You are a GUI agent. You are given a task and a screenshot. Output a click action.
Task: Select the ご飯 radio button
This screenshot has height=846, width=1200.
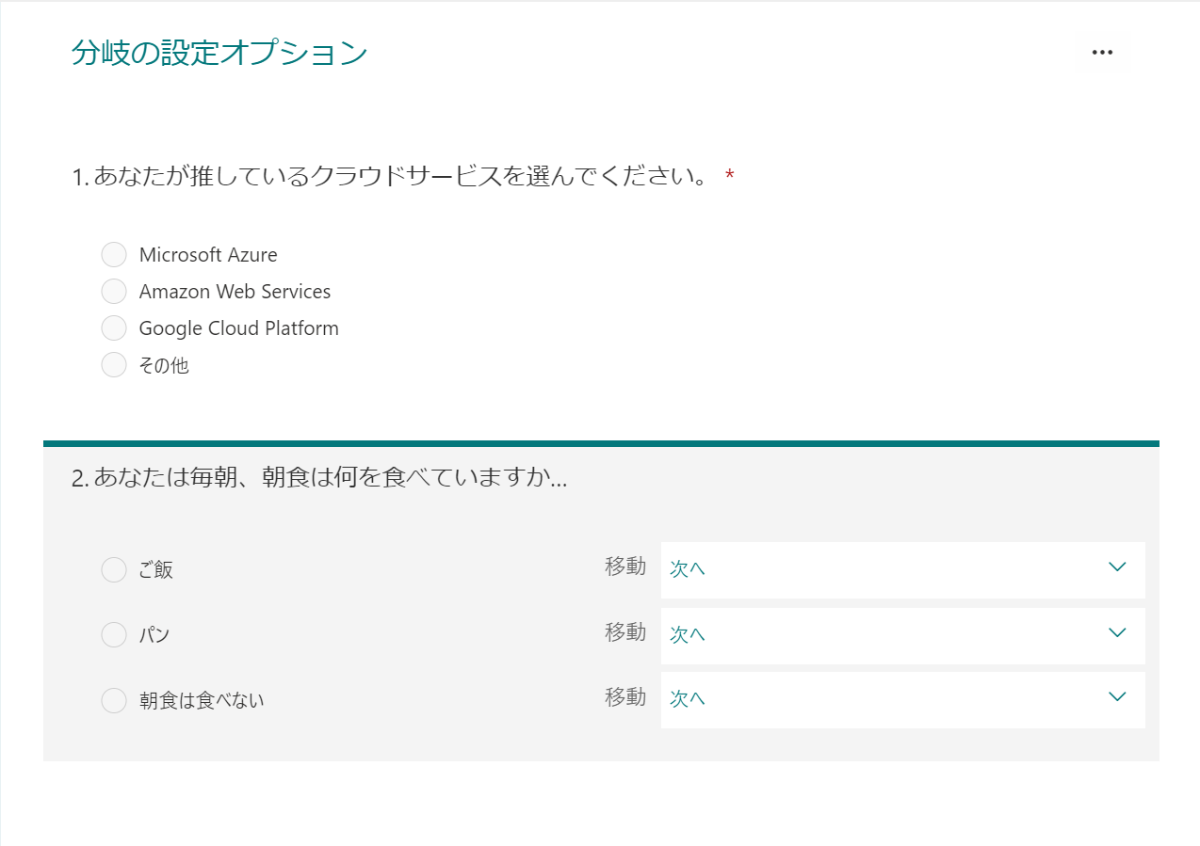click(x=114, y=570)
